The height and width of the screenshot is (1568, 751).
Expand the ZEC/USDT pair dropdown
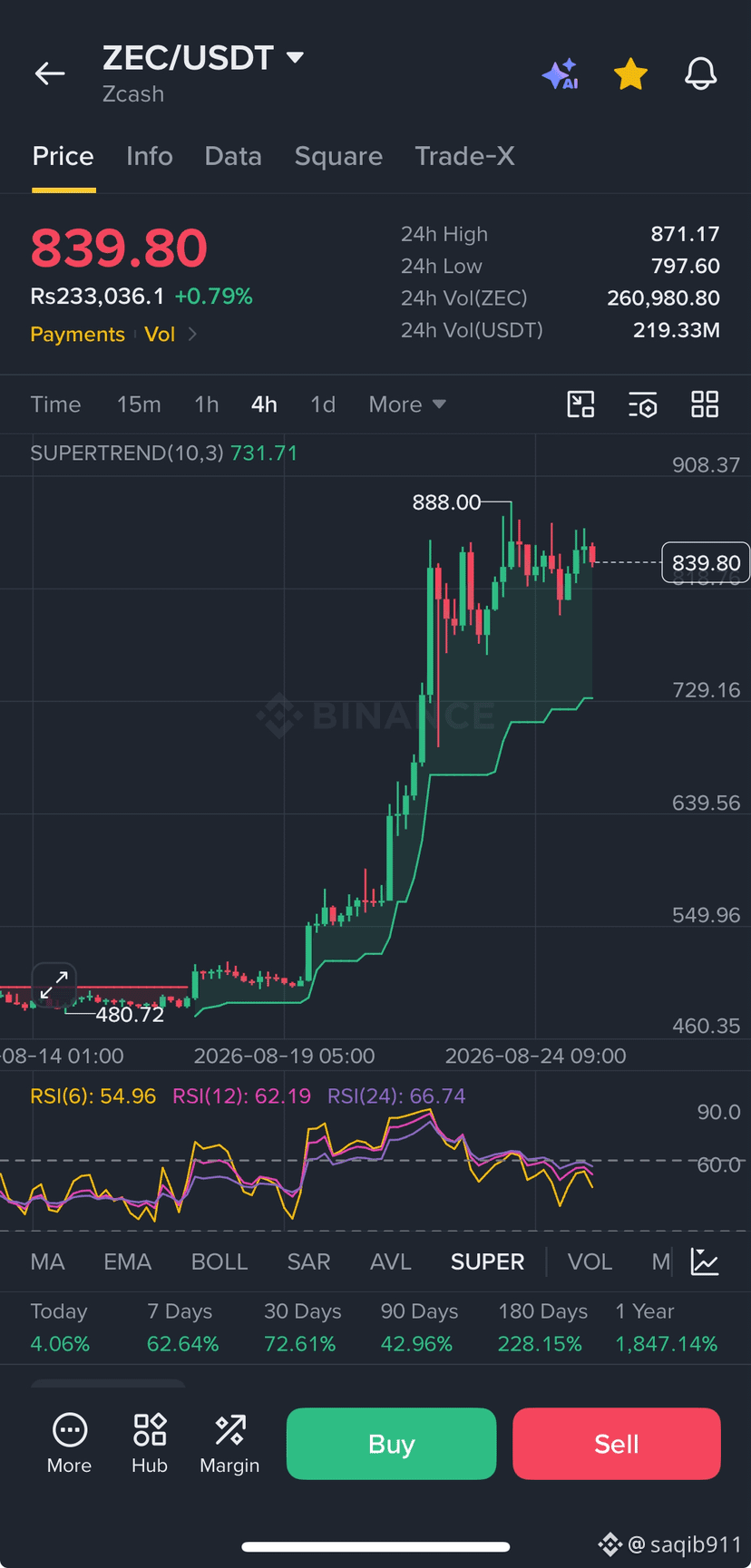point(295,57)
